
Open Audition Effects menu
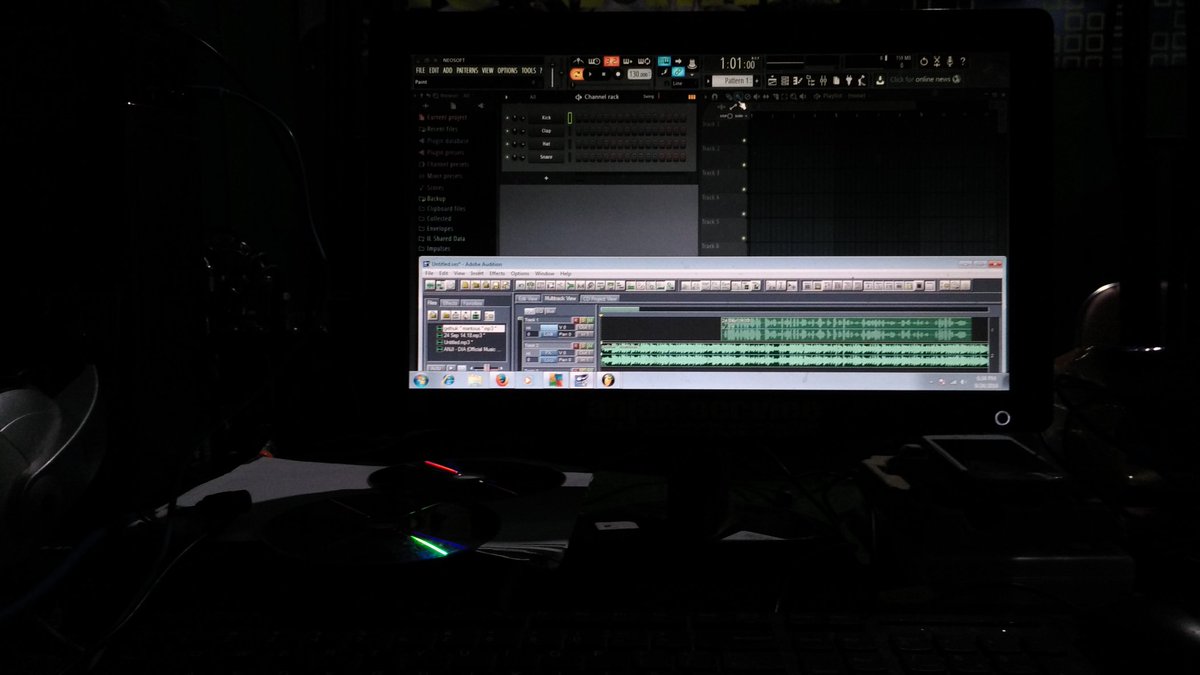[497, 273]
